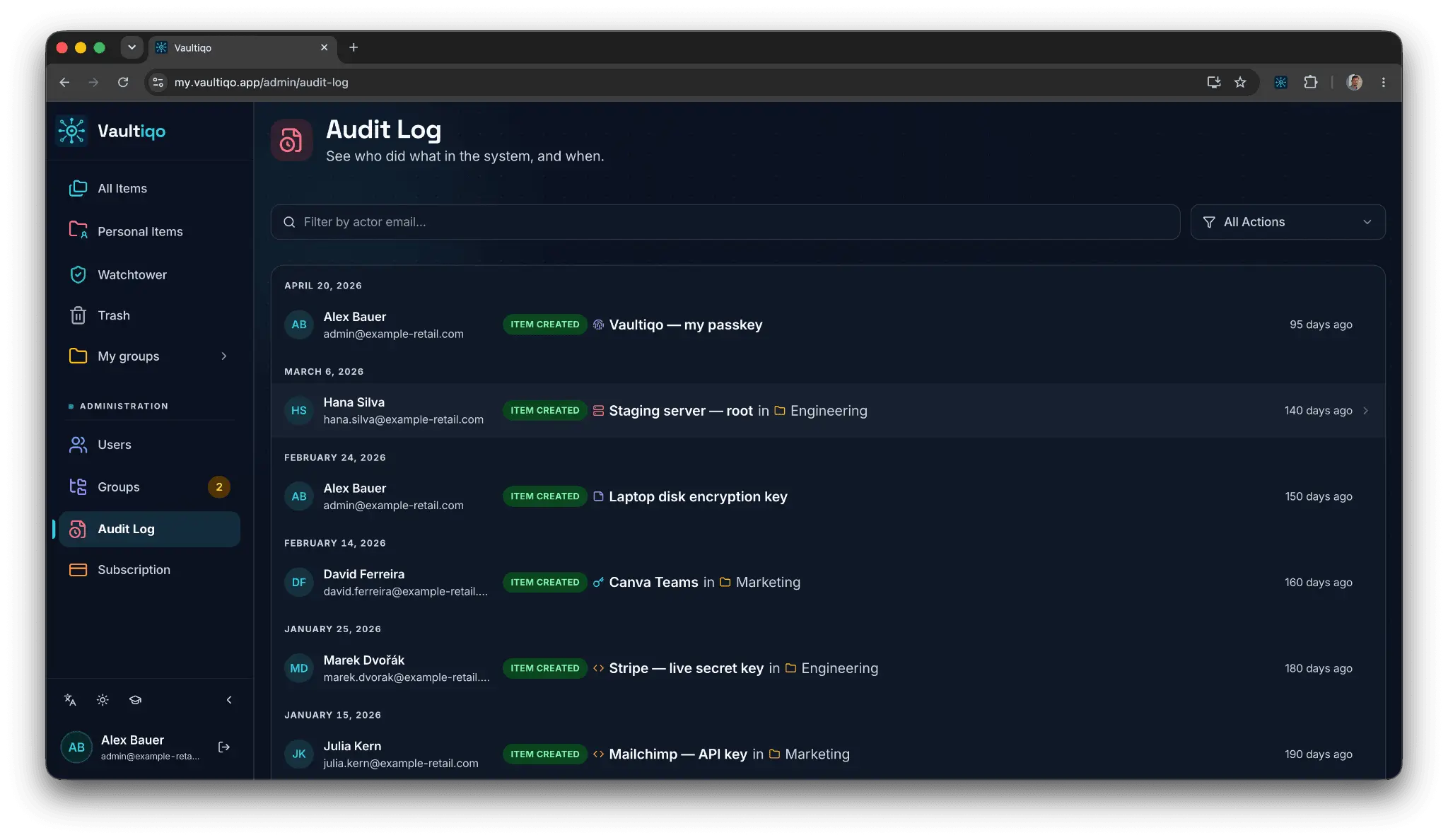Open Laptop disk encryption key item
Screen dimensions: 1448x840
tap(698, 496)
